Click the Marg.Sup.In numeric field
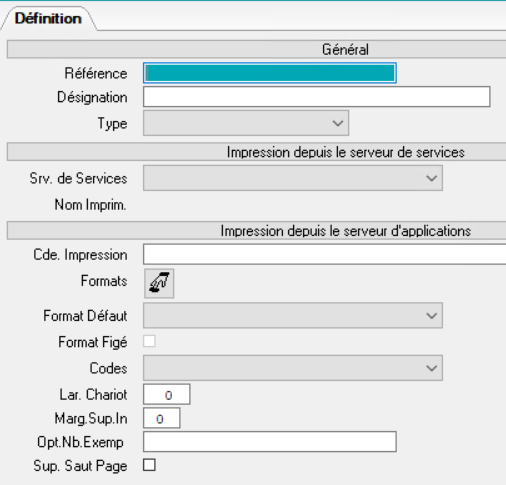Image resolution: width=506 pixels, height=485 pixels. pyautogui.click(x=162, y=418)
